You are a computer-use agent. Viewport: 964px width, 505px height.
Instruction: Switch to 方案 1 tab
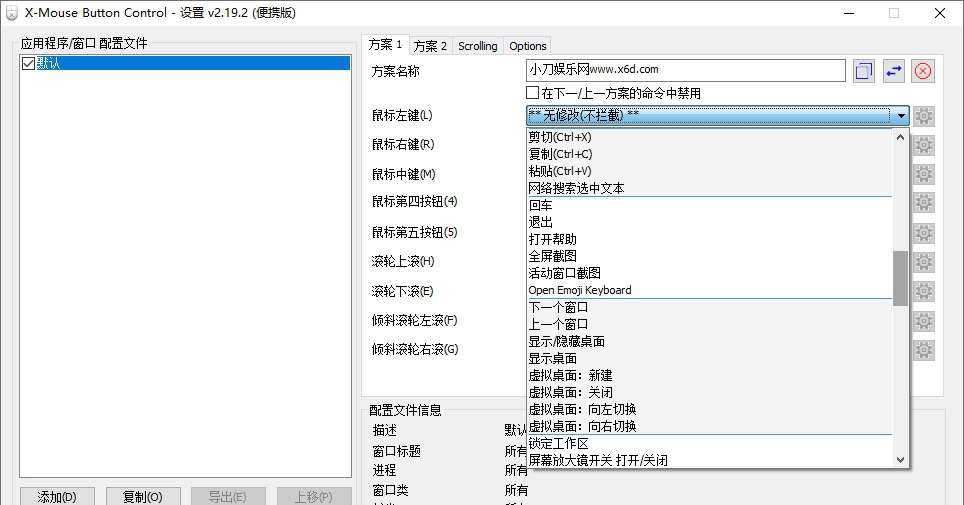tap(385, 45)
